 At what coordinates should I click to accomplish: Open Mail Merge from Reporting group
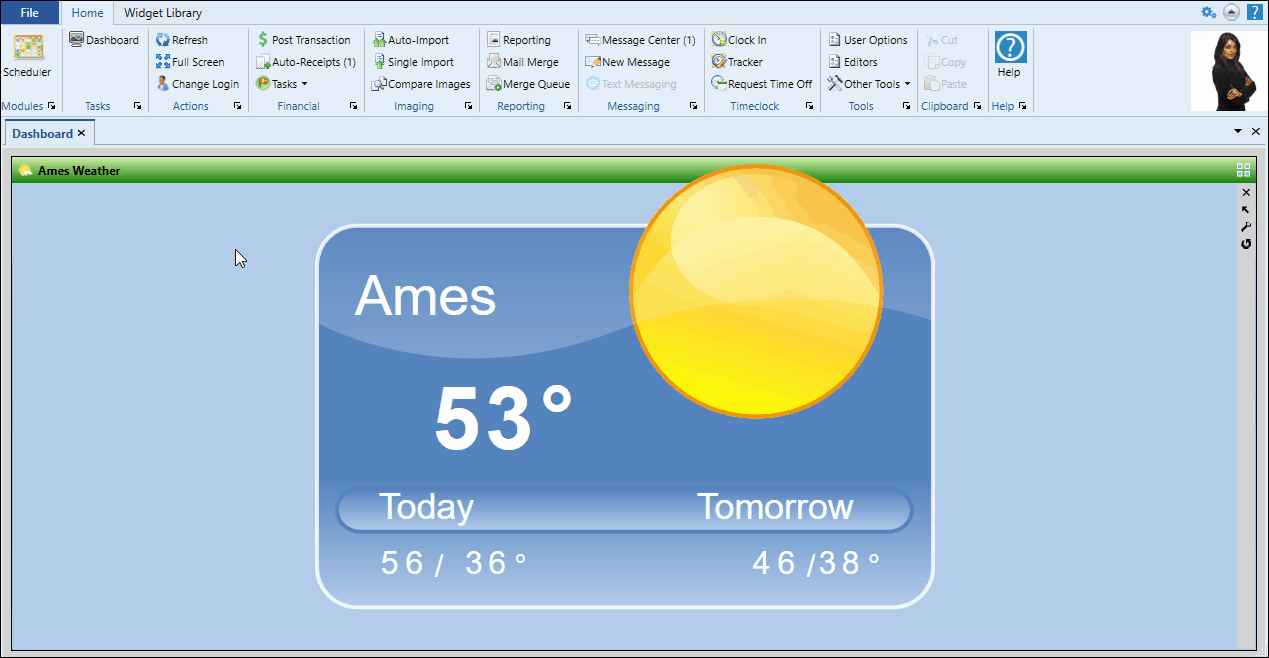[523, 62]
